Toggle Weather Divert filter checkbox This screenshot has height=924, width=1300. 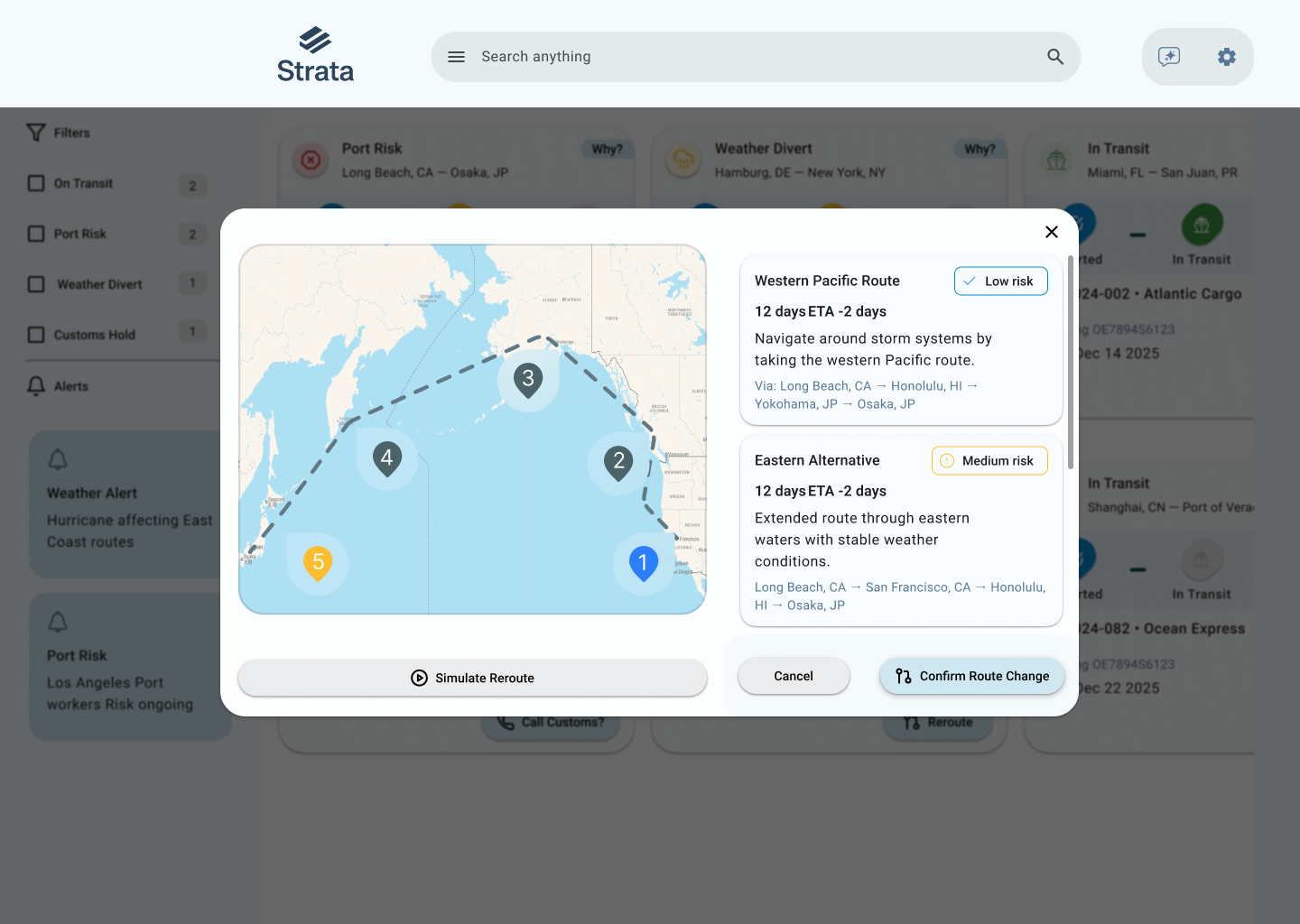click(x=36, y=284)
